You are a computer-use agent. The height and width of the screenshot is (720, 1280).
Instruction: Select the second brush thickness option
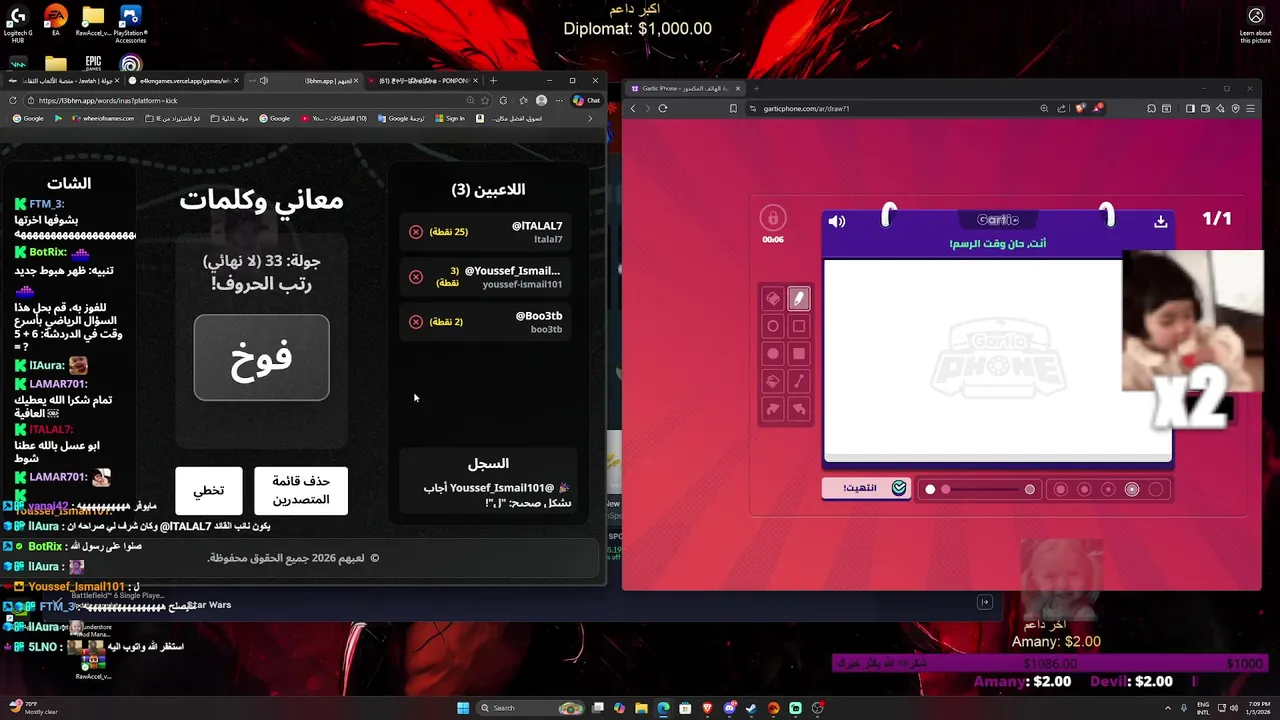[1084, 489]
